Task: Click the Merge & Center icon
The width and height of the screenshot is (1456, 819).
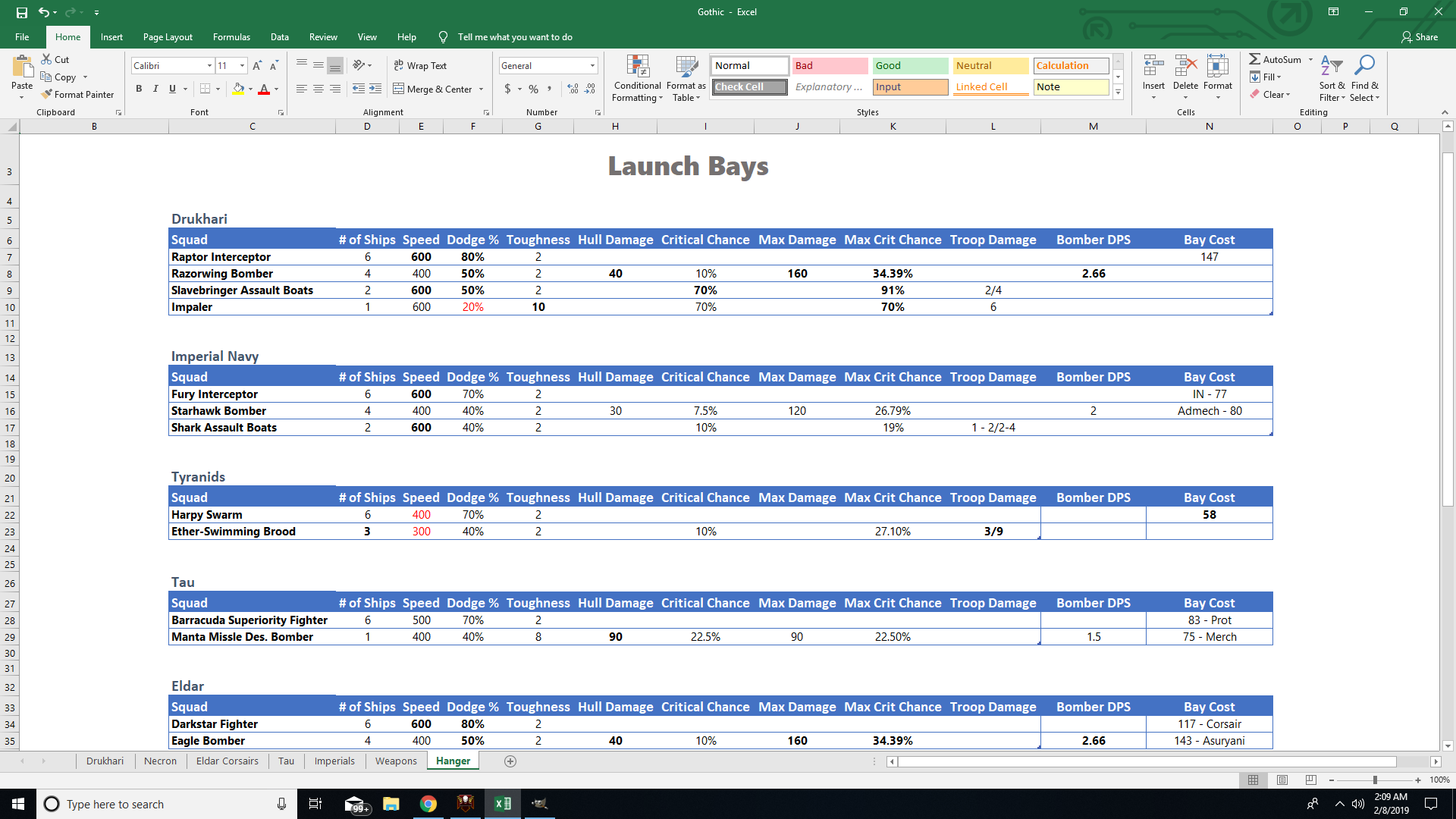Action: click(x=399, y=89)
